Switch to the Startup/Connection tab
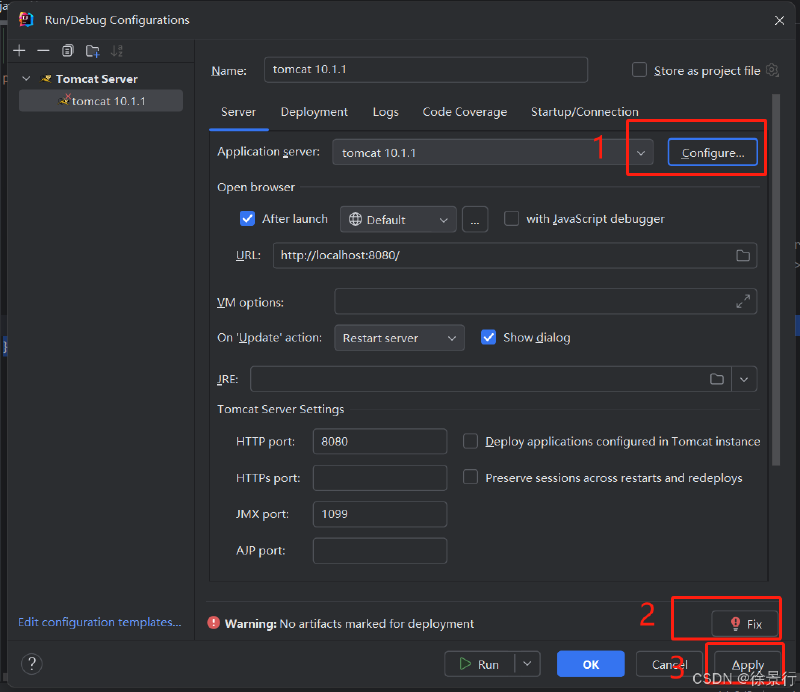Viewport: 800px width, 692px height. (x=585, y=112)
